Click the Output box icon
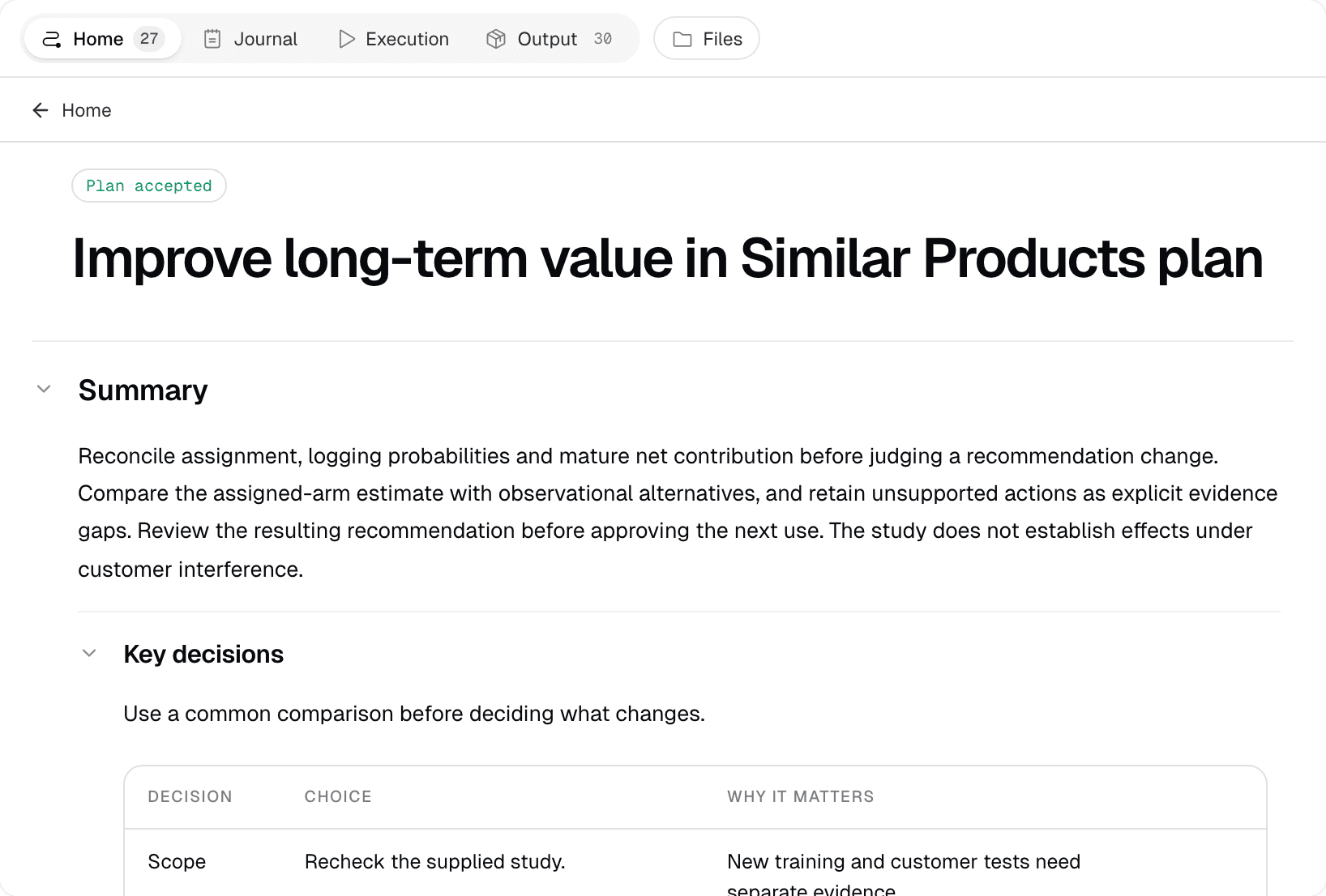 pos(496,39)
